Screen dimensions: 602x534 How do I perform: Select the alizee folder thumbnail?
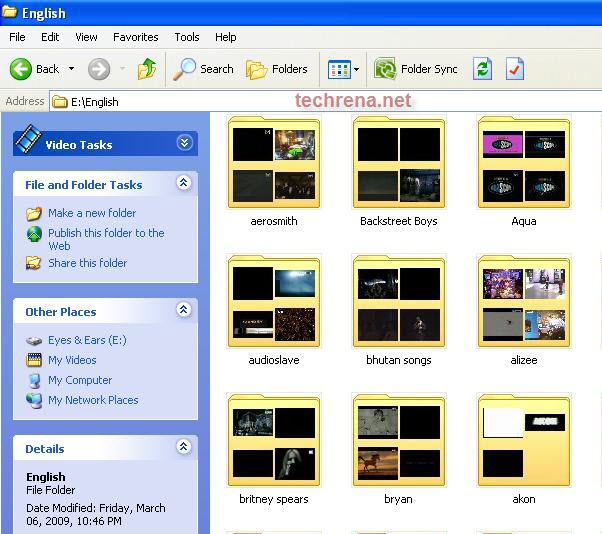(524, 301)
